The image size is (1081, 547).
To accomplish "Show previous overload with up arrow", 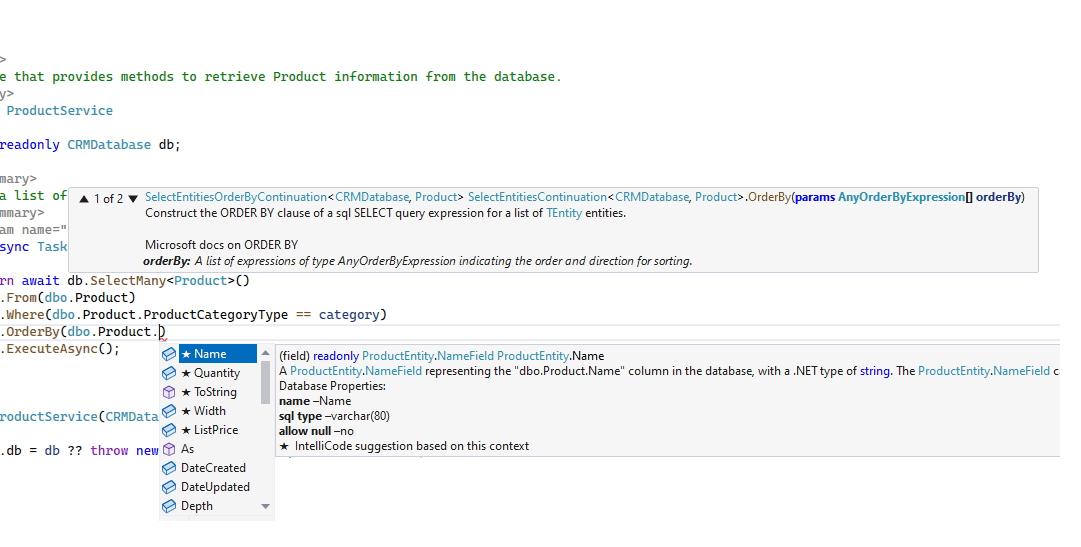I will 84,199.
